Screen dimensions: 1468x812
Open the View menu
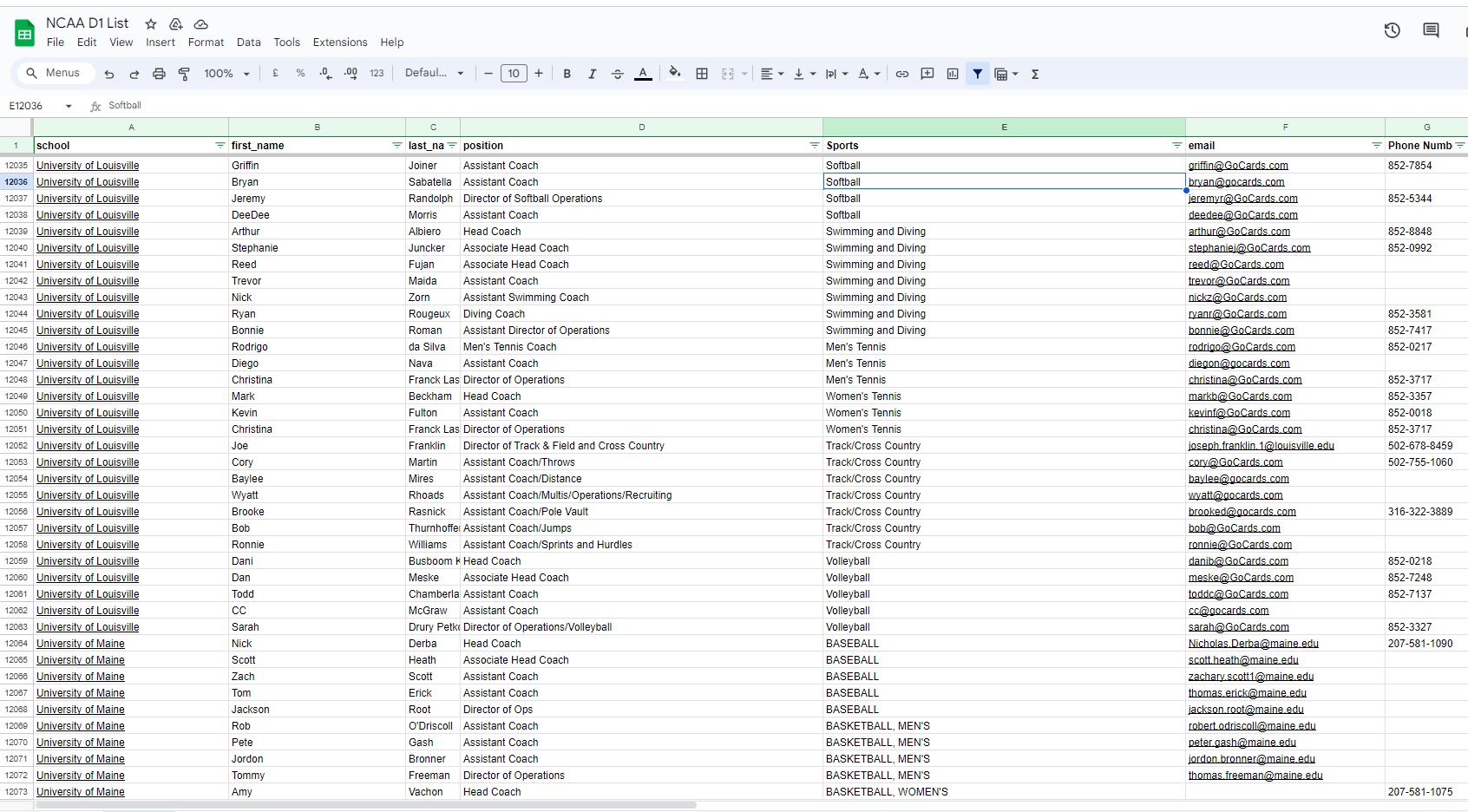121,43
